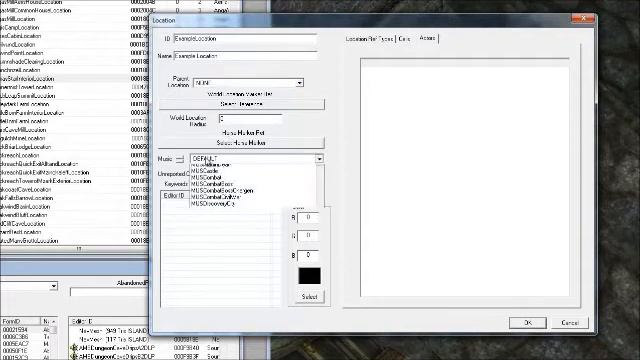The width and height of the screenshot is (640, 360).
Task: Select NavMesh 117 Tris row
Action: click(x=113, y=339)
